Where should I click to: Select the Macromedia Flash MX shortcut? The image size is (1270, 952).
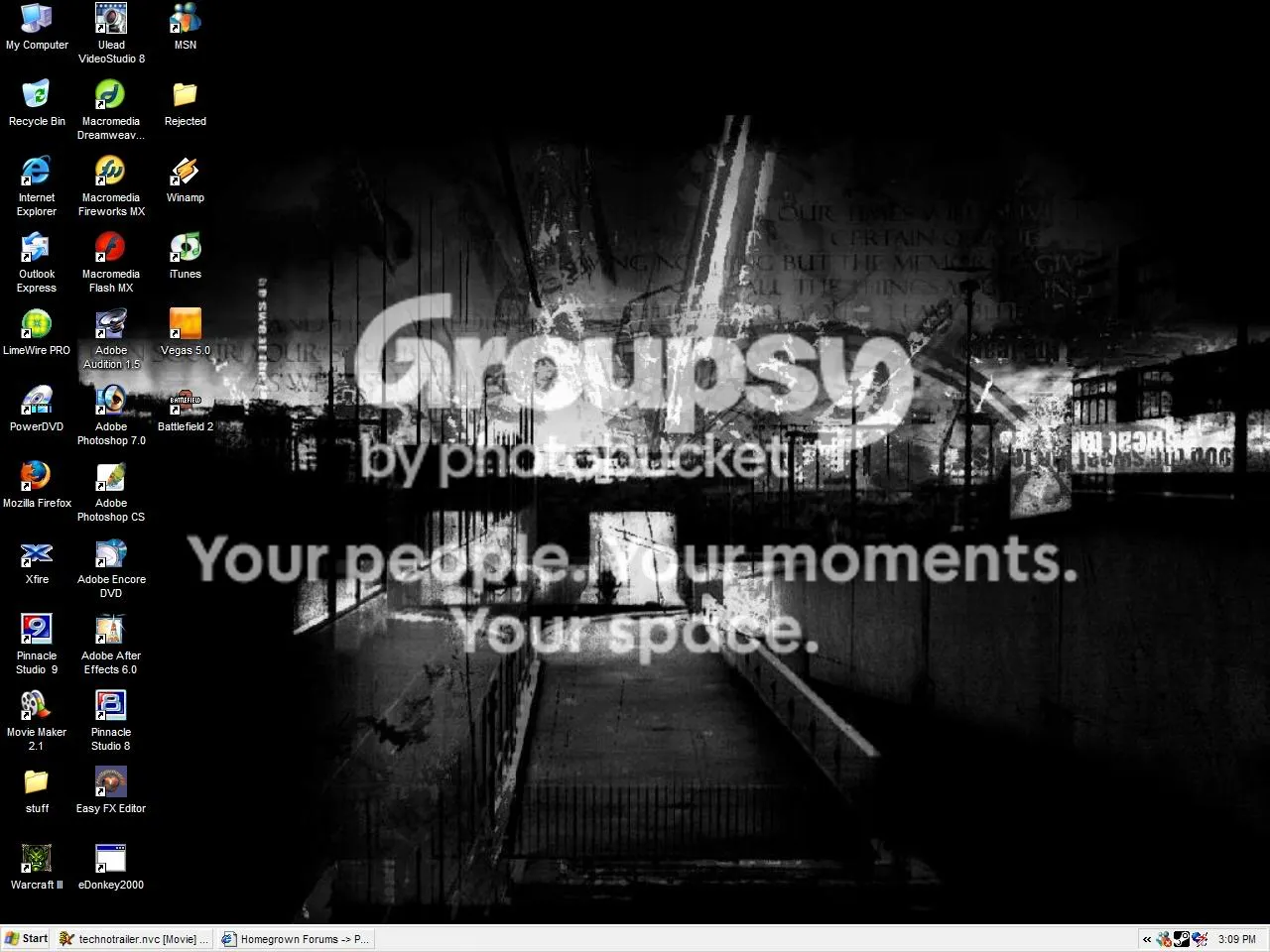pos(111,263)
